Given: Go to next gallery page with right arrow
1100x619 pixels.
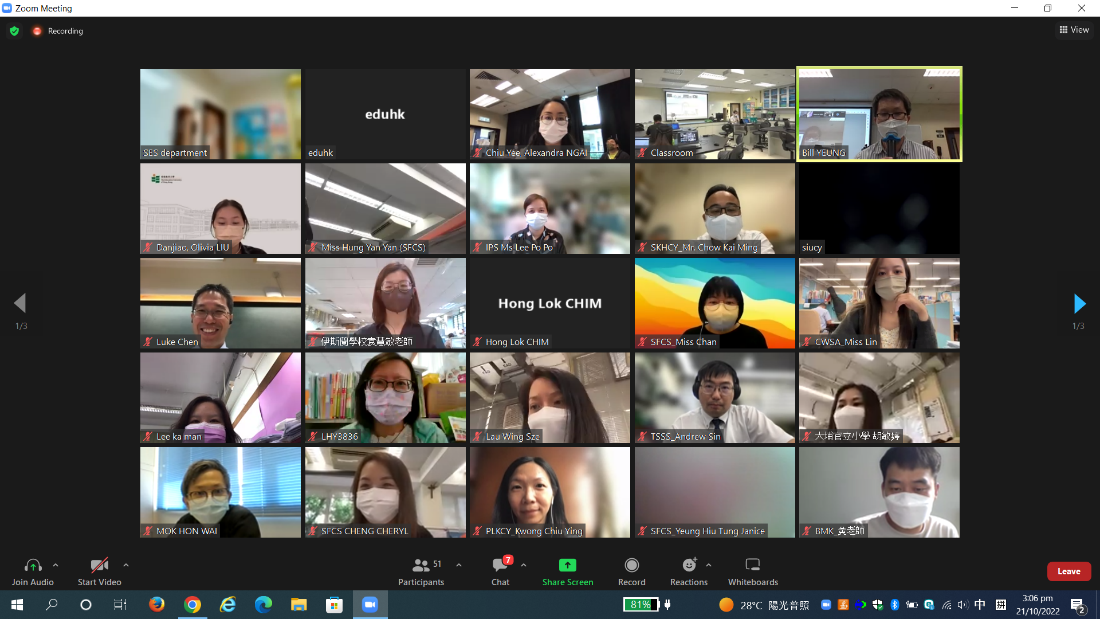Looking at the screenshot, I should [x=1079, y=303].
